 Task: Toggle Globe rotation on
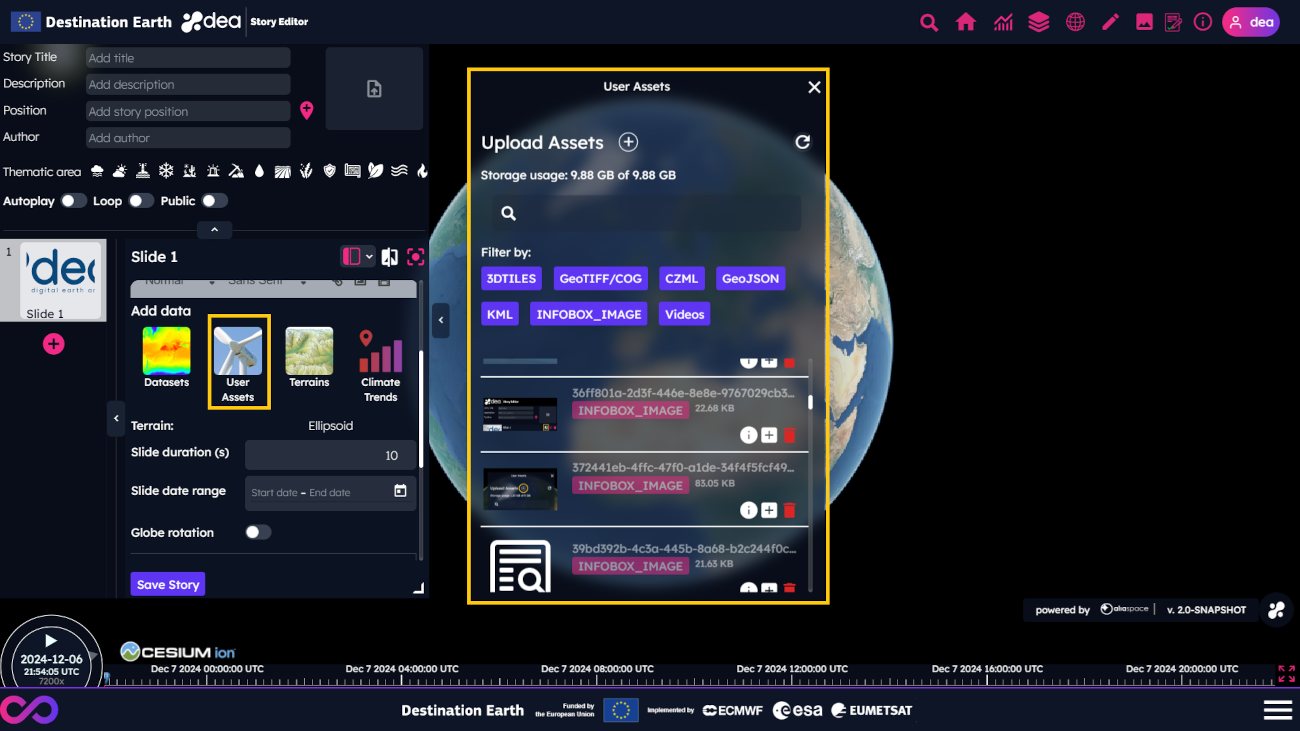(258, 532)
